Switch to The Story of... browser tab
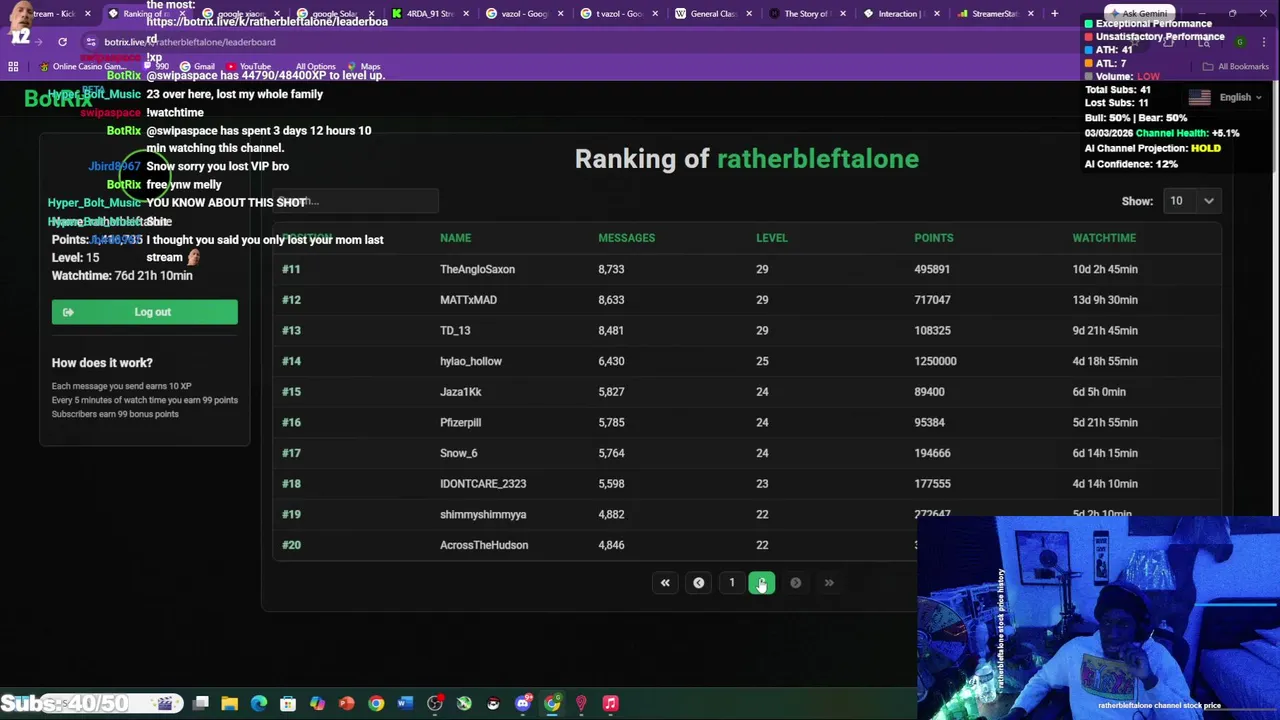 tap(806, 14)
